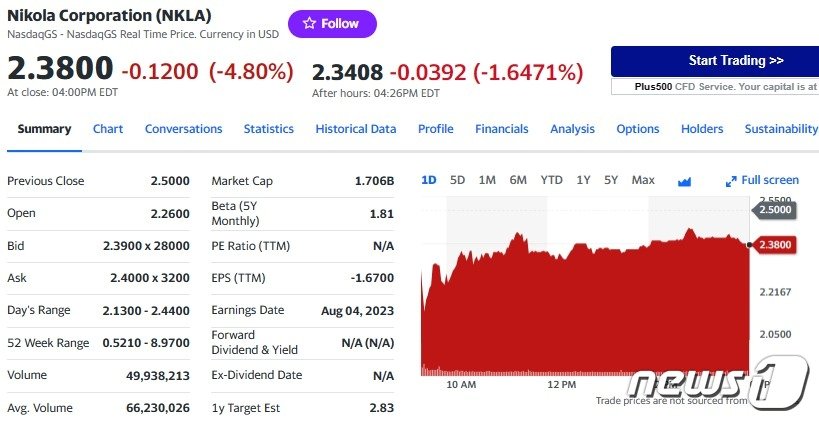Open the Holders tab
The width and height of the screenshot is (819, 422).
pyautogui.click(x=702, y=129)
